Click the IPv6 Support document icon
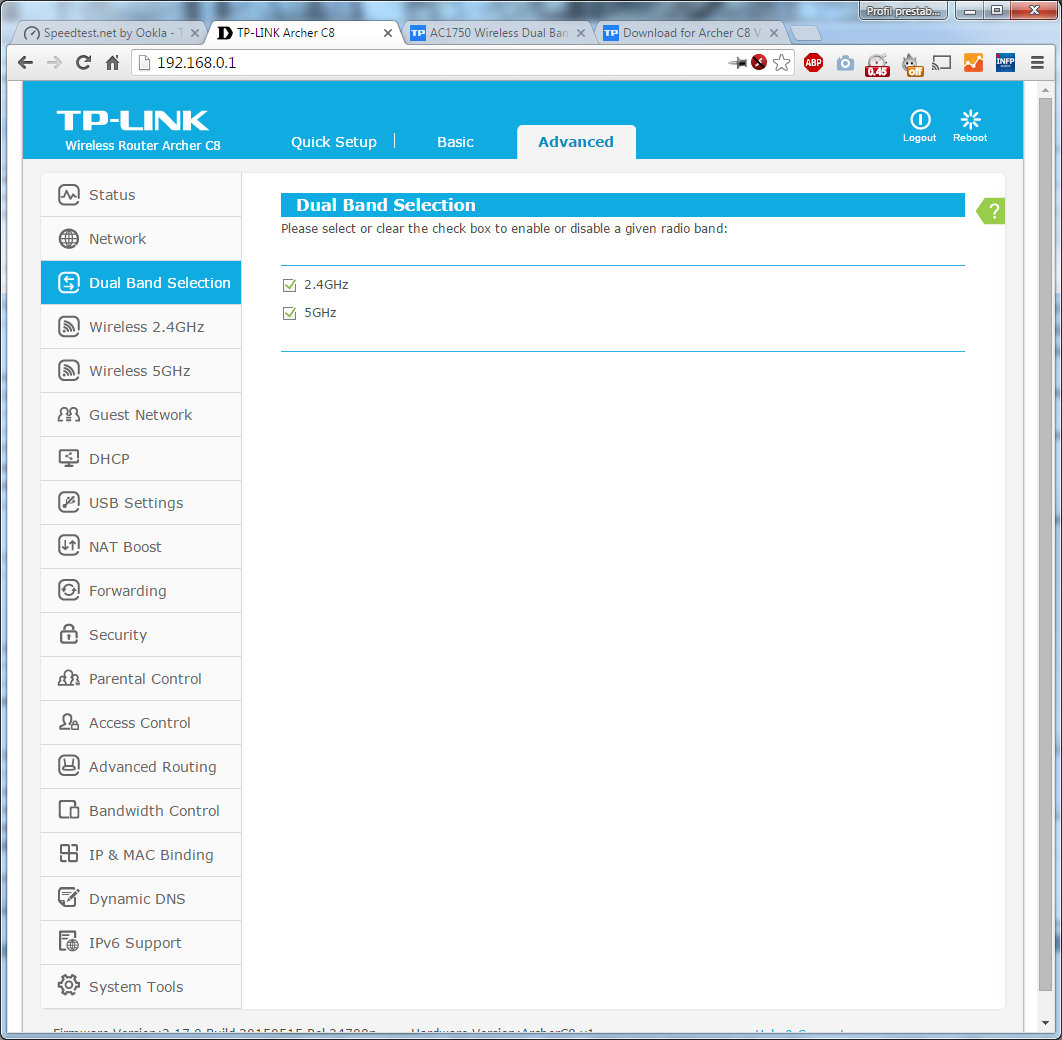Viewport: 1062px width, 1040px height. [x=68, y=942]
